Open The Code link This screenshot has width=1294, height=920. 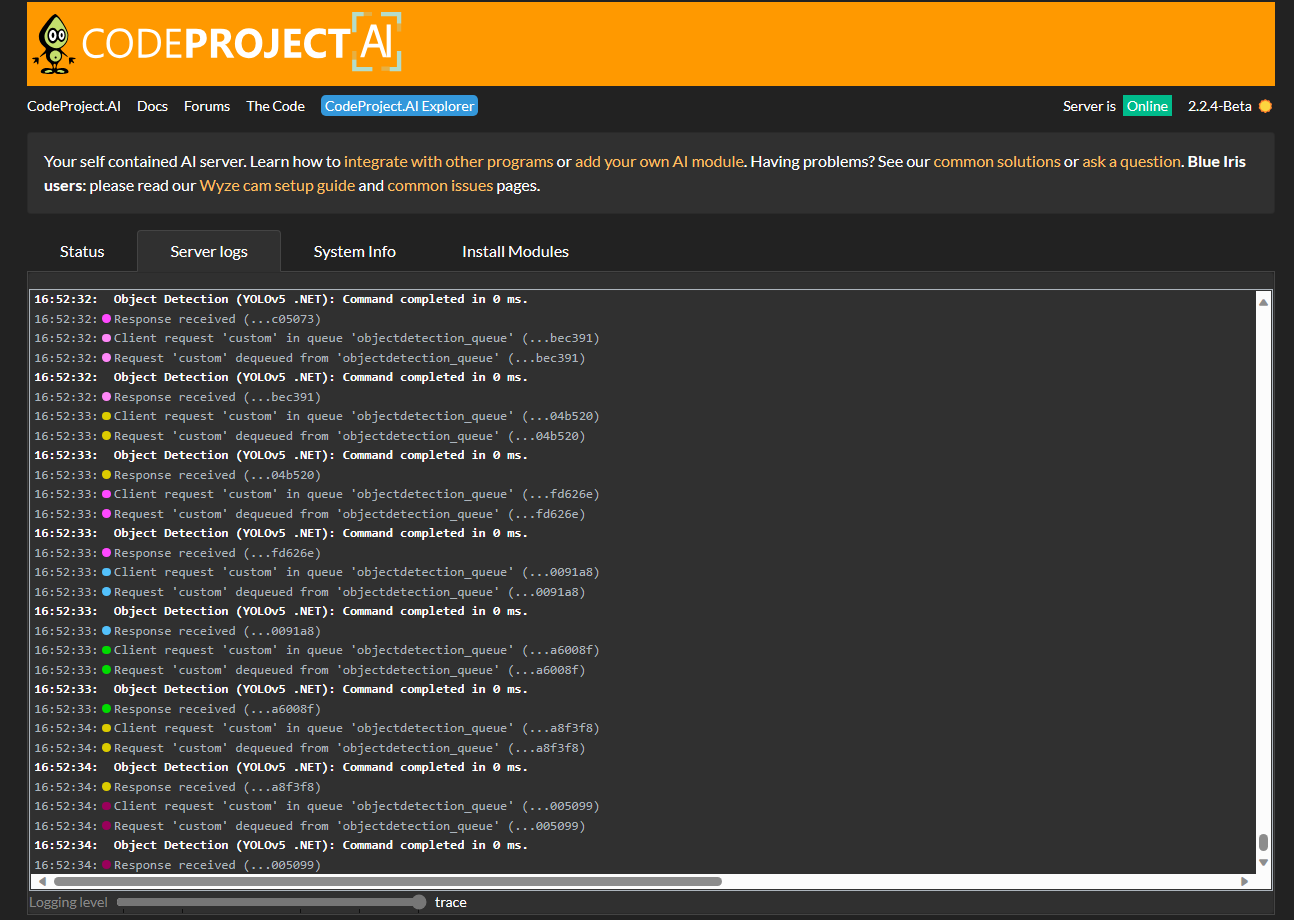pyautogui.click(x=275, y=106)
